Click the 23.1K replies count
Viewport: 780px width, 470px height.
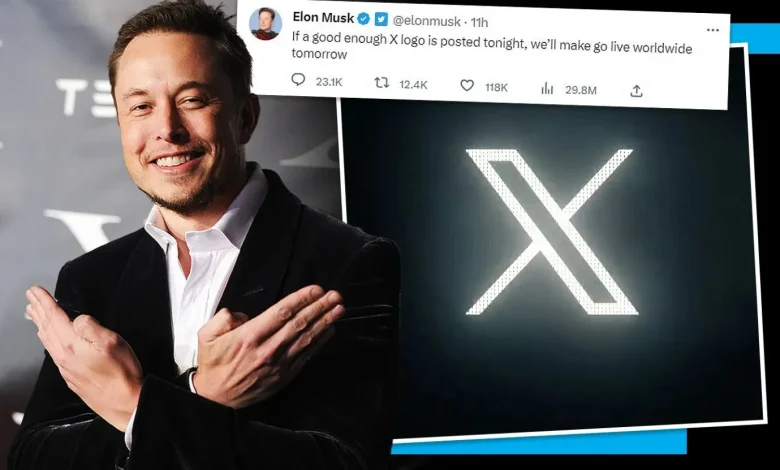pyautogui.click(x=329, y=82)
